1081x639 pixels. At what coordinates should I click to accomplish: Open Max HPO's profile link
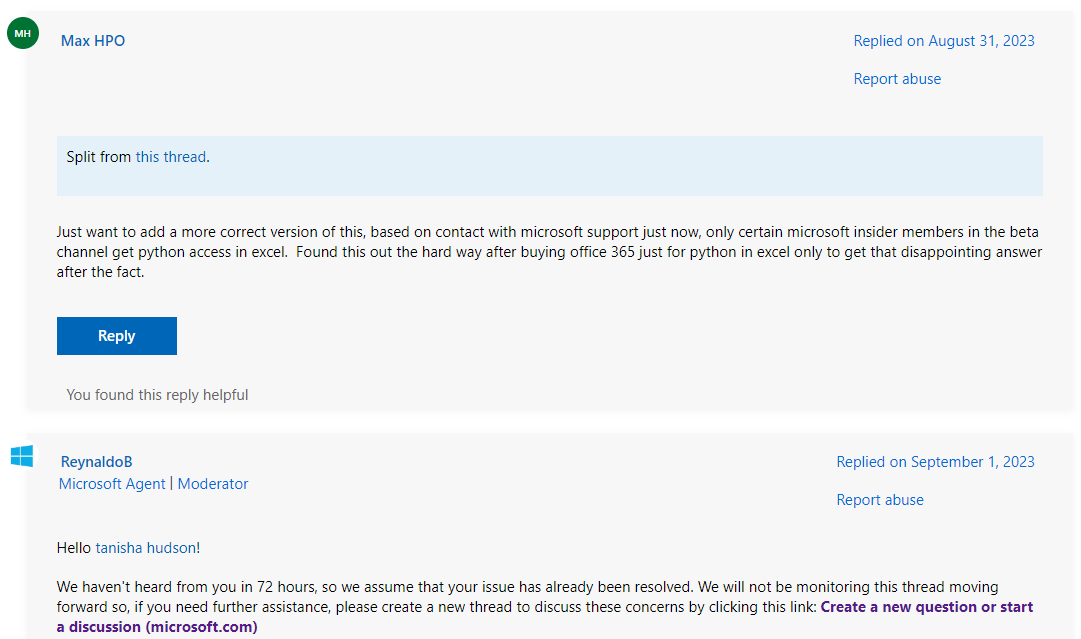click(93, 41)
